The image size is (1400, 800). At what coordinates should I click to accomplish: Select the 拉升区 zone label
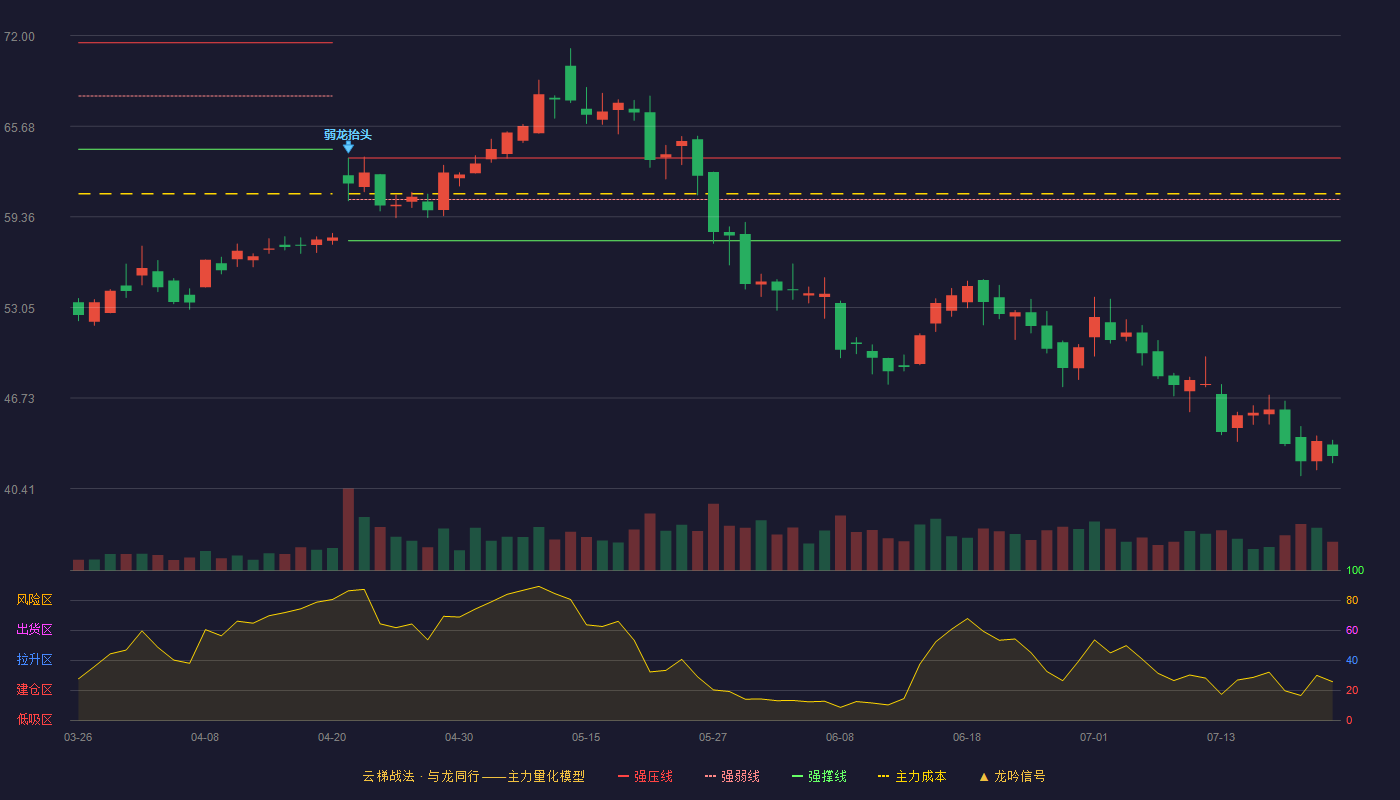[x=34, y=660]
